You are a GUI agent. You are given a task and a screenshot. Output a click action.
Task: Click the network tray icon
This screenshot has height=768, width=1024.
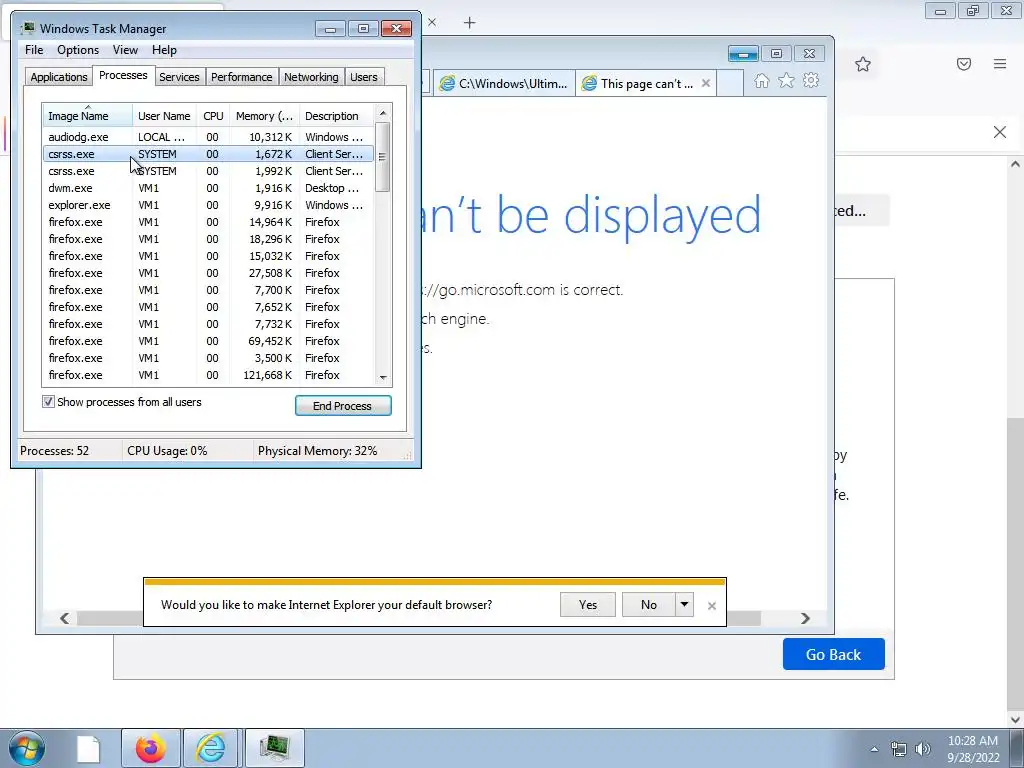pos(899,749)
